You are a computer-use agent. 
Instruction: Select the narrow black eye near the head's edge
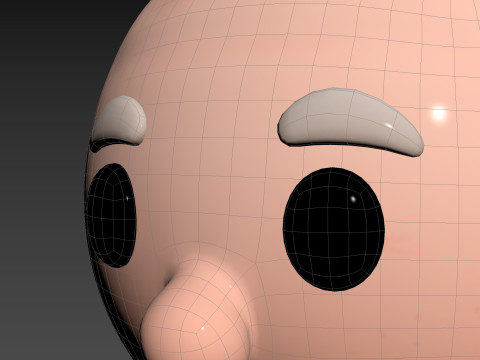click(112, 215)
